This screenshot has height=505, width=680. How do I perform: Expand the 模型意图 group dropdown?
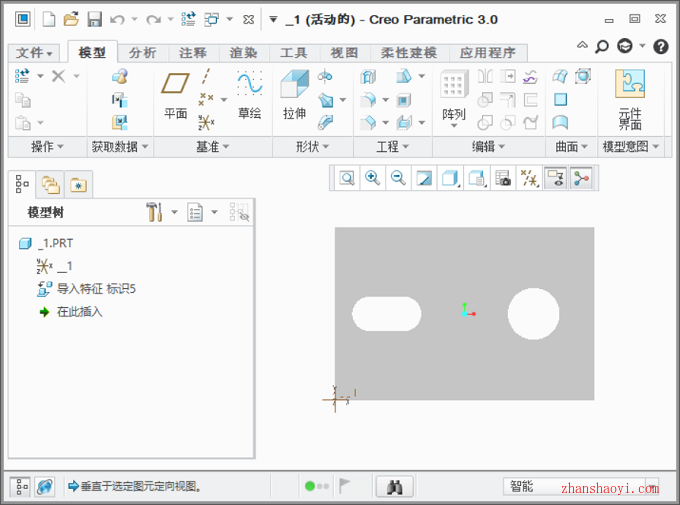click(631, 147)
